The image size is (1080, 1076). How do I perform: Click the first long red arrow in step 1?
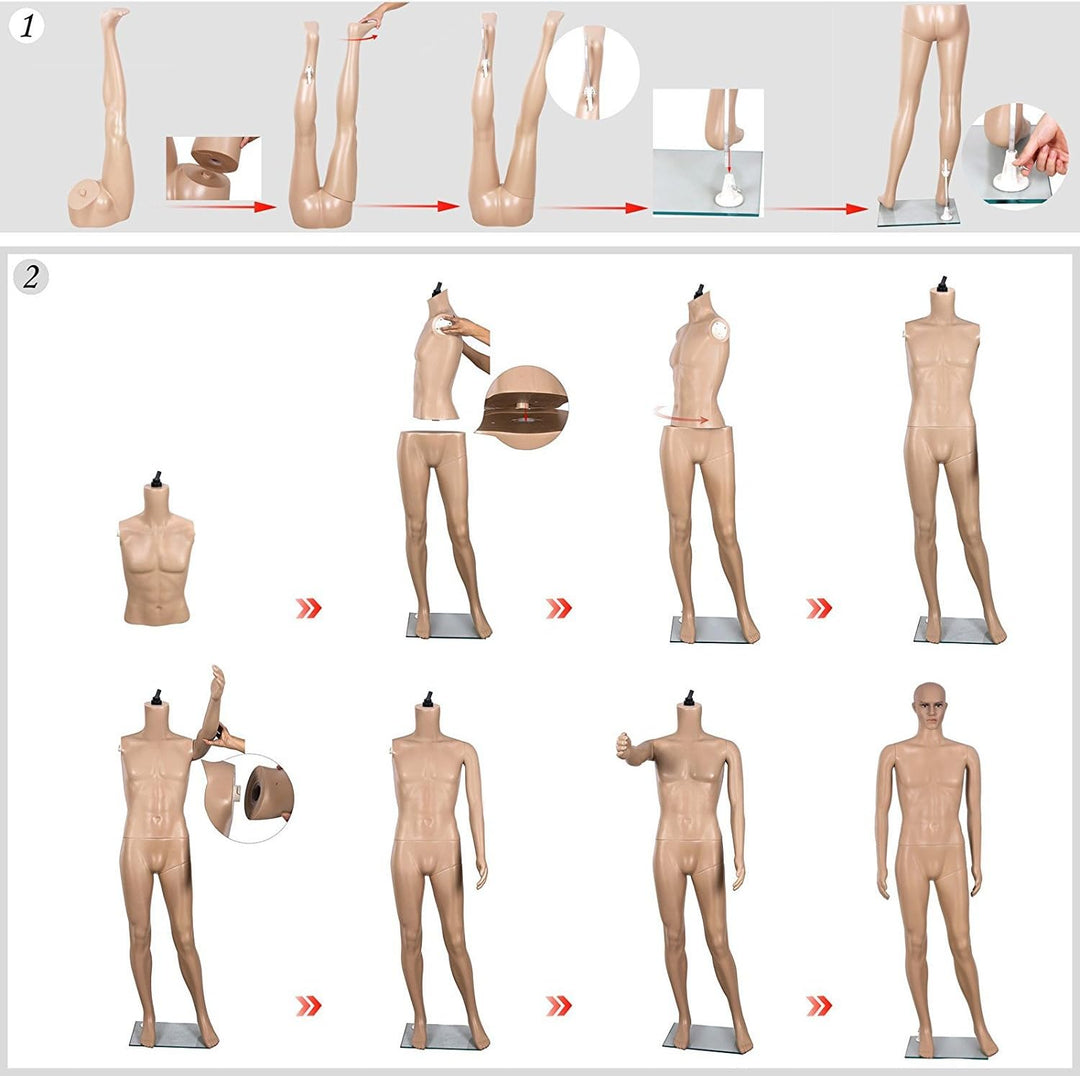click(220, 207)
